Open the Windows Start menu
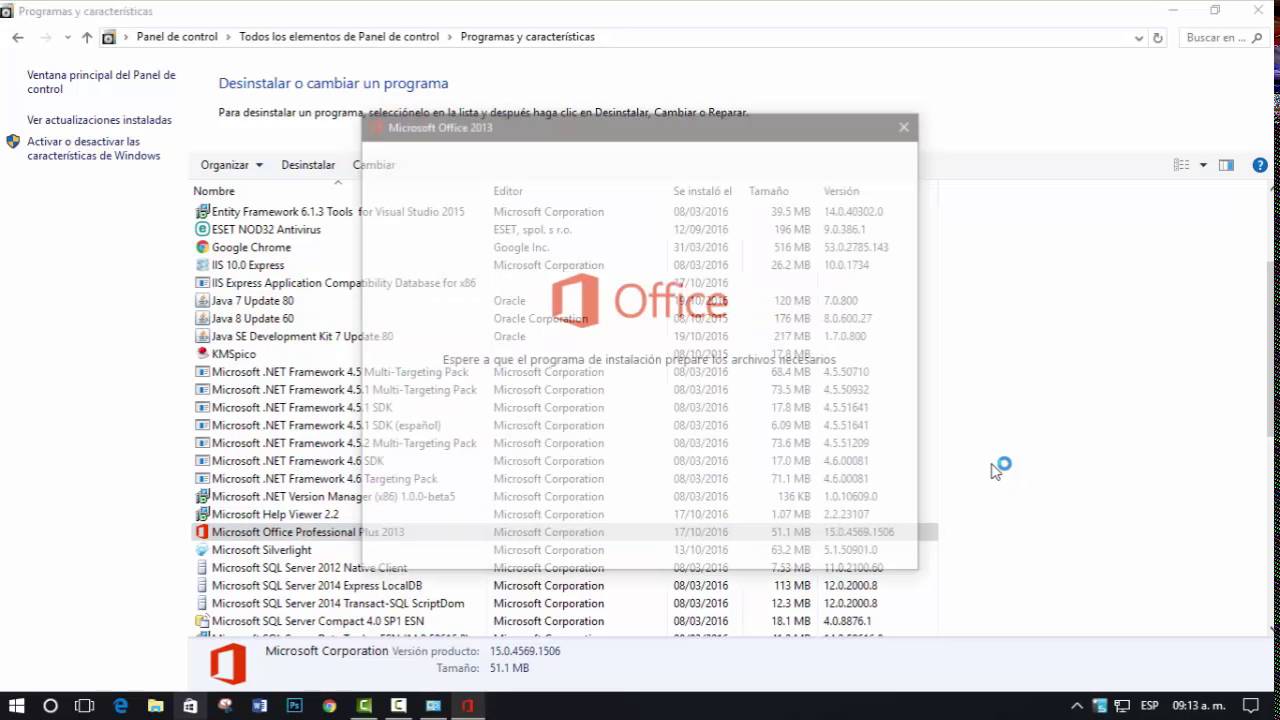The height and width of the screenshot is (720, 1280). pyautogui.click(x=16, y=706)
